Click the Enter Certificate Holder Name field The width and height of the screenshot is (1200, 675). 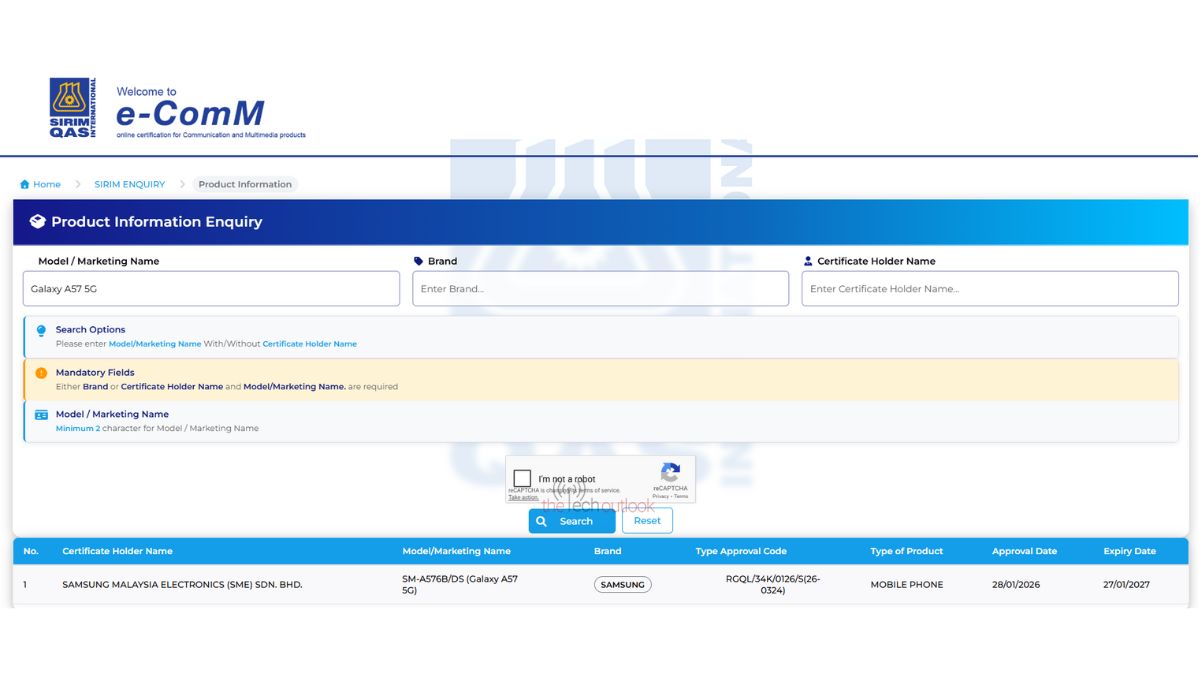pyautogui.click(x=989, y=289)
